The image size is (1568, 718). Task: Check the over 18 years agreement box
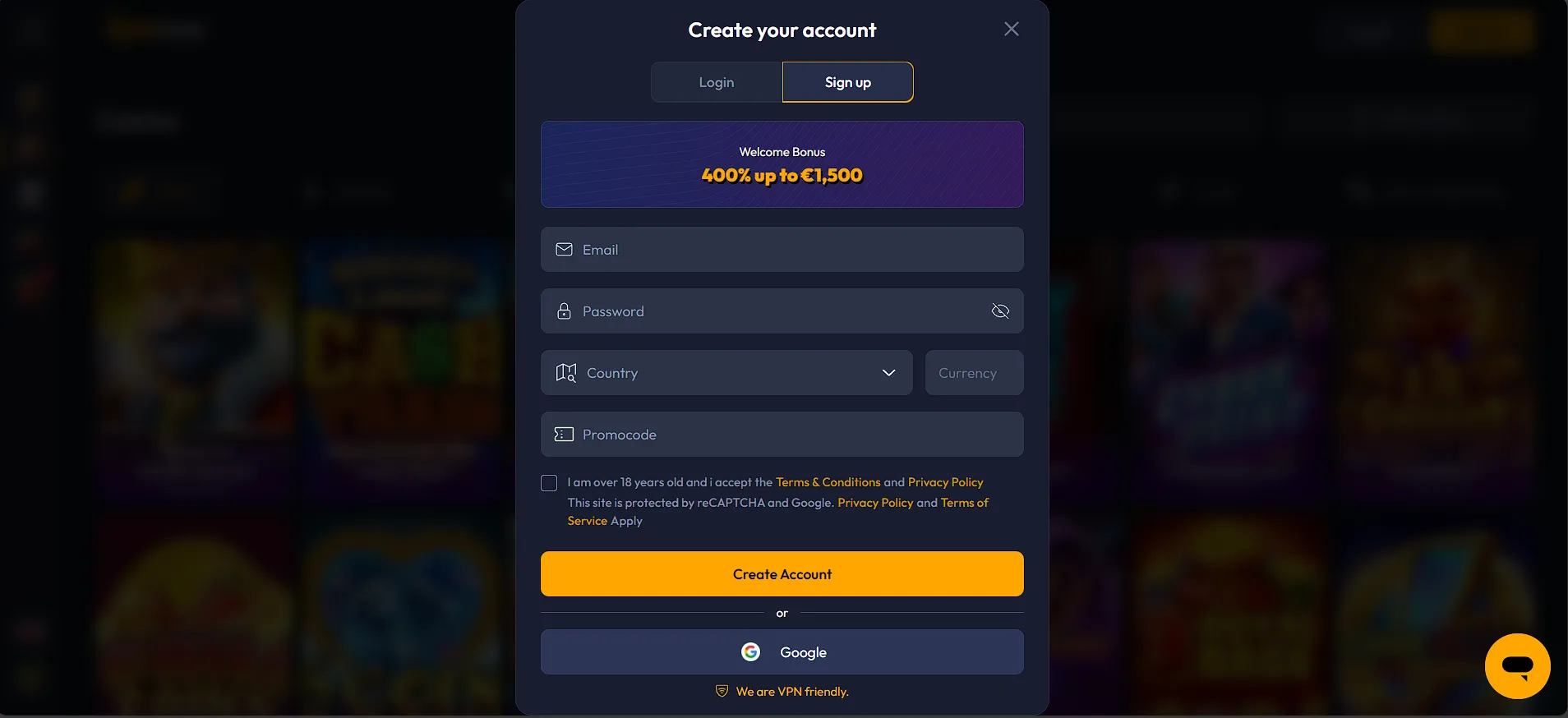(549, 483)
